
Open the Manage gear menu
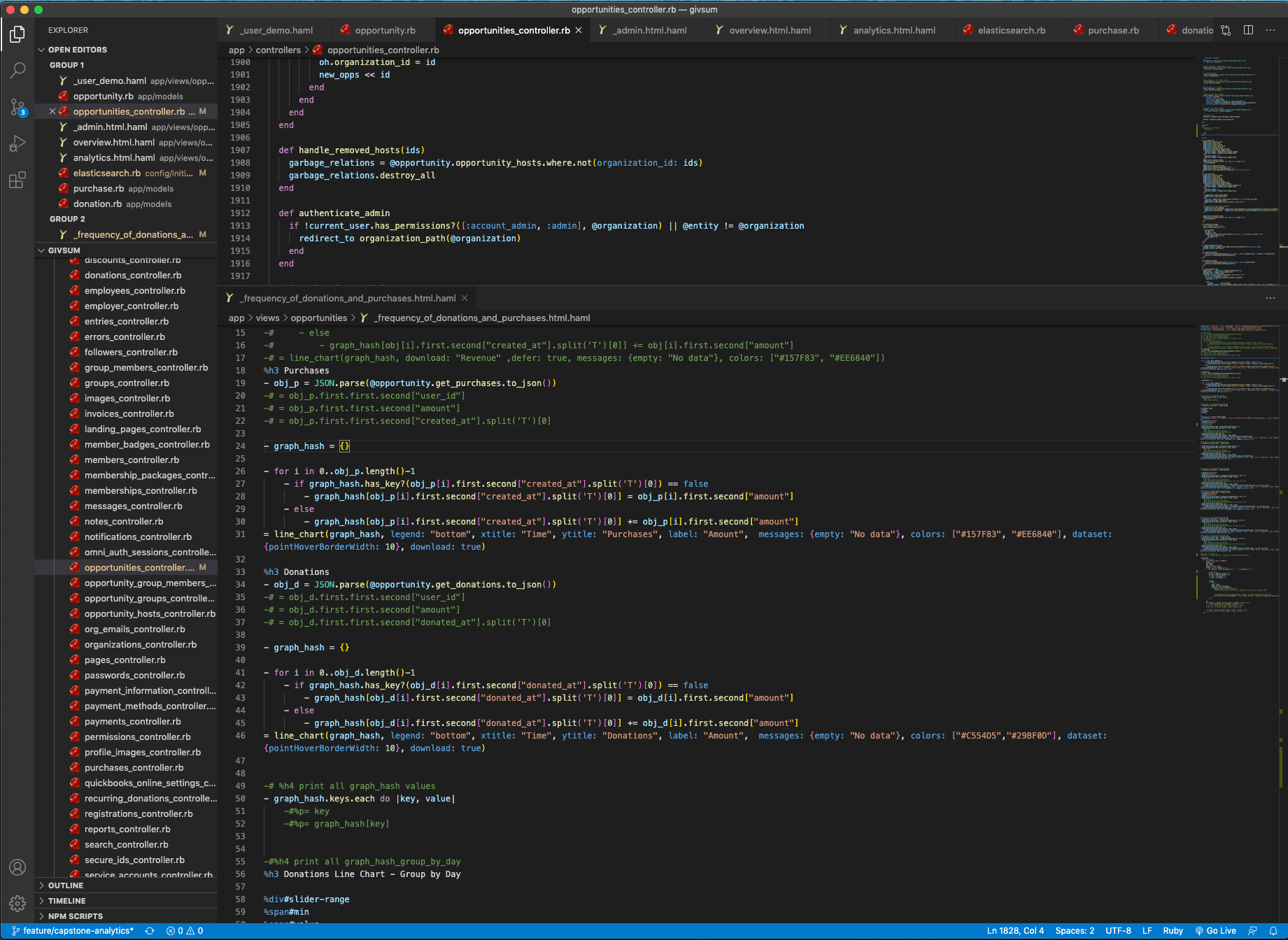(x=17, y=904)
